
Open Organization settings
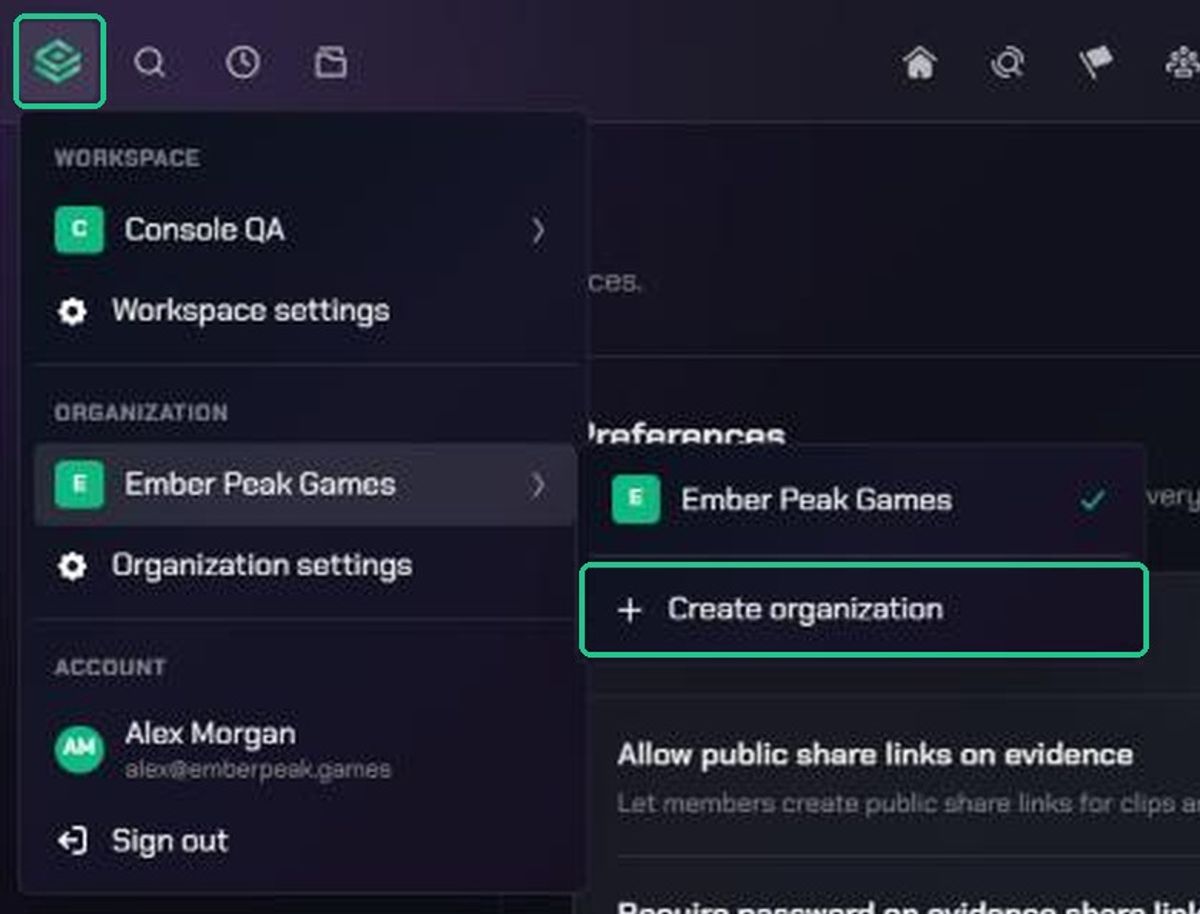point(303,566)
